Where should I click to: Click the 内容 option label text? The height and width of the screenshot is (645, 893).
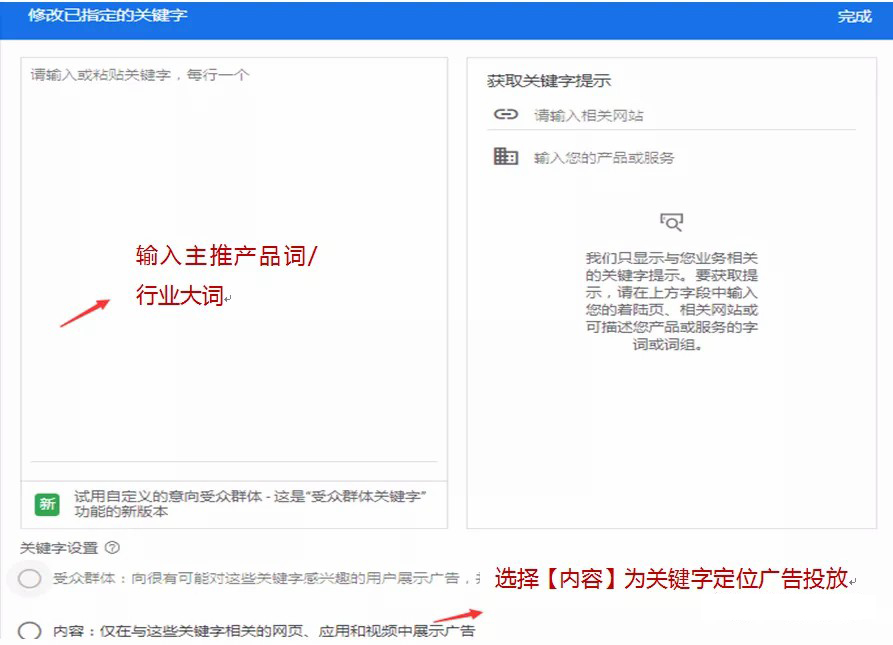[x=264, y=631]
